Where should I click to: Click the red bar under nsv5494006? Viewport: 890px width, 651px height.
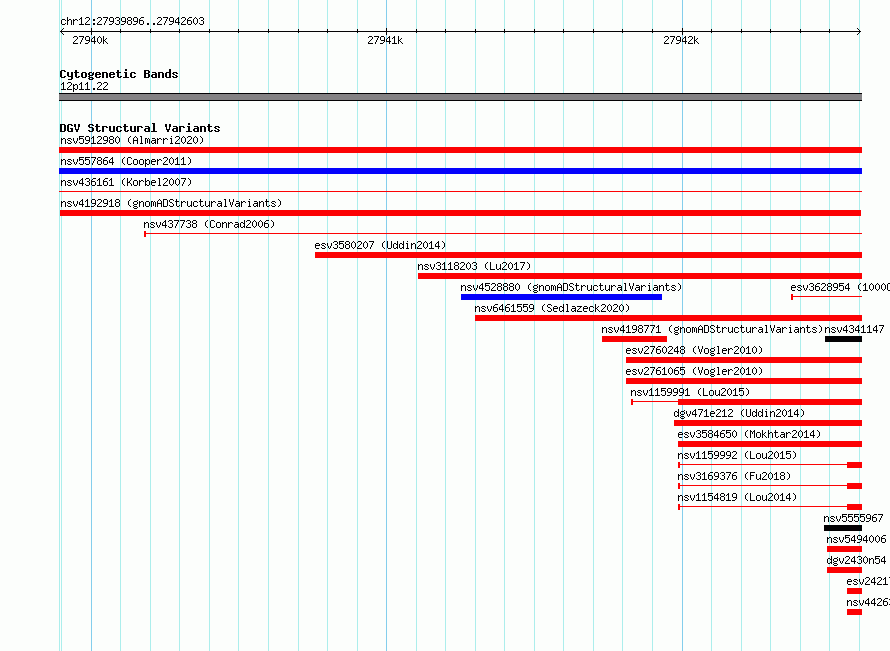coord(845,549)
